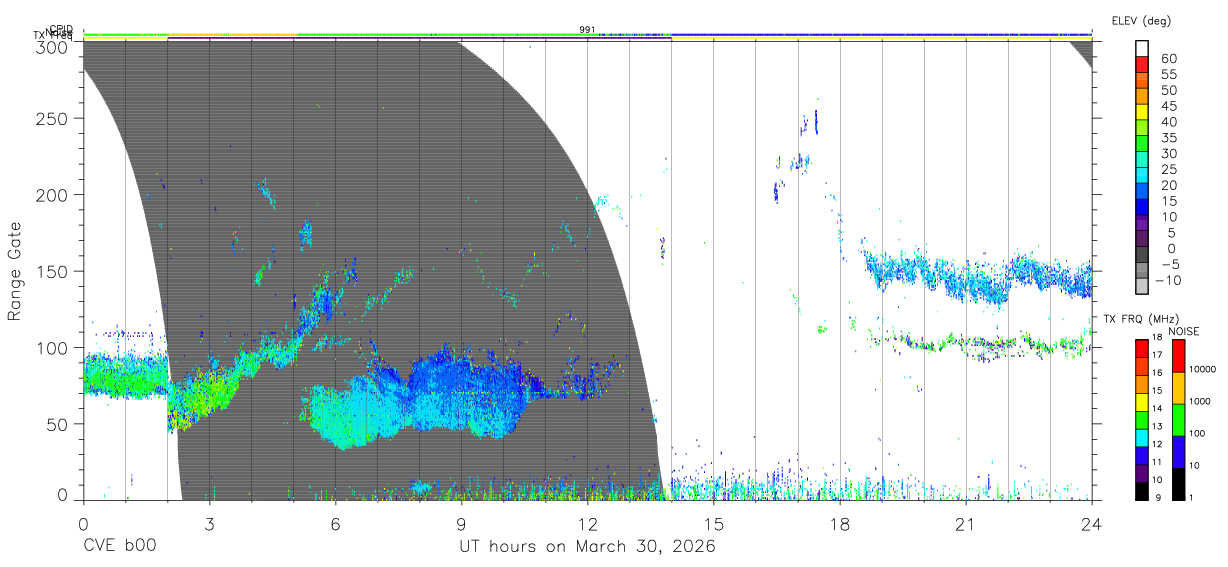Click the yellow segment of TX FRQ bar

1142,401
